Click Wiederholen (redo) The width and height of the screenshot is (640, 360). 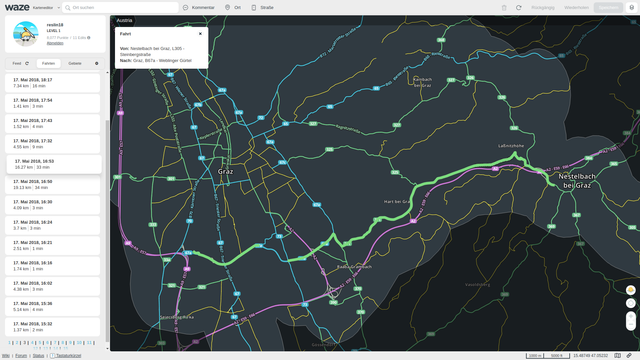coord(576,8)
